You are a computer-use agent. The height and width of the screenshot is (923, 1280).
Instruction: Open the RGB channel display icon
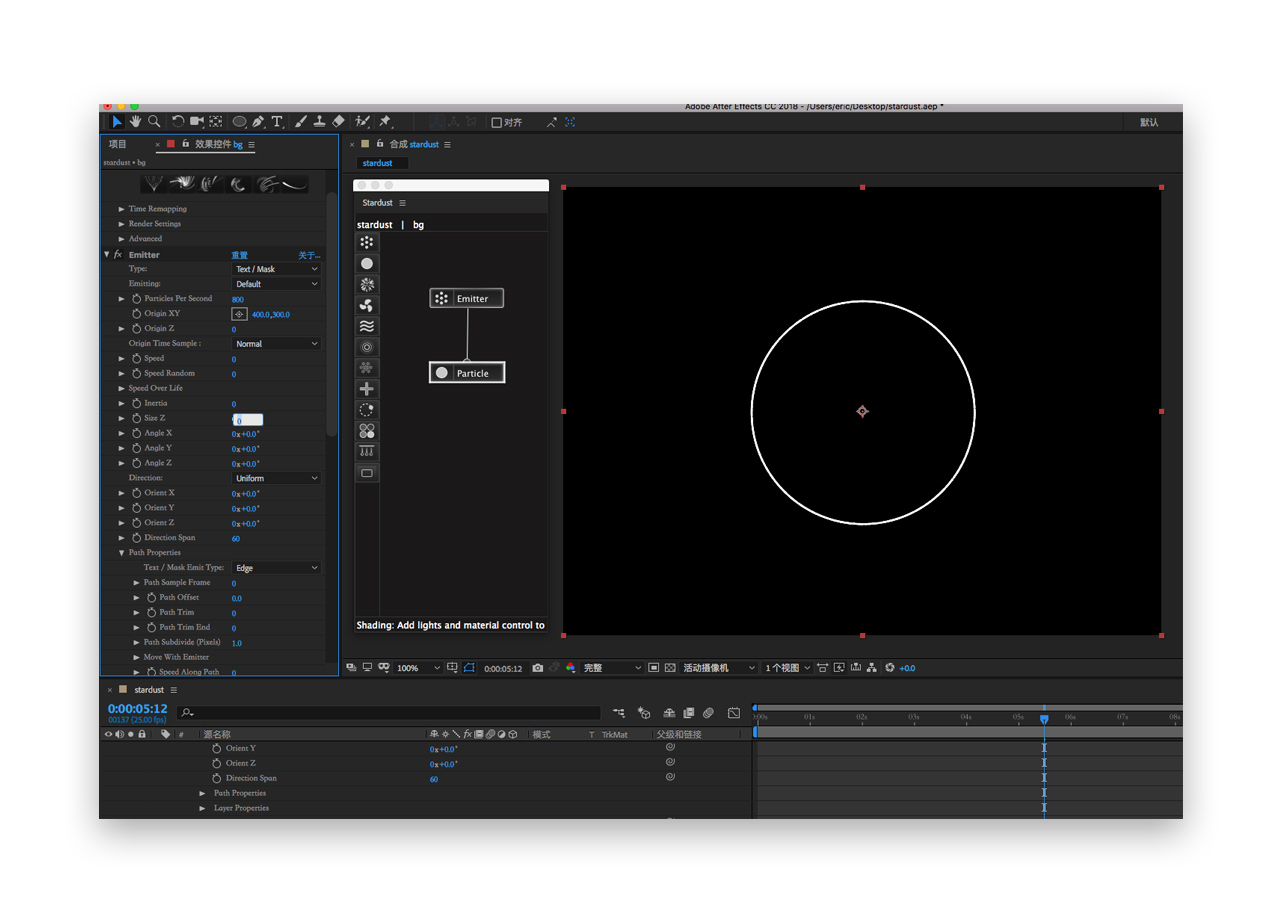(571, 668)
